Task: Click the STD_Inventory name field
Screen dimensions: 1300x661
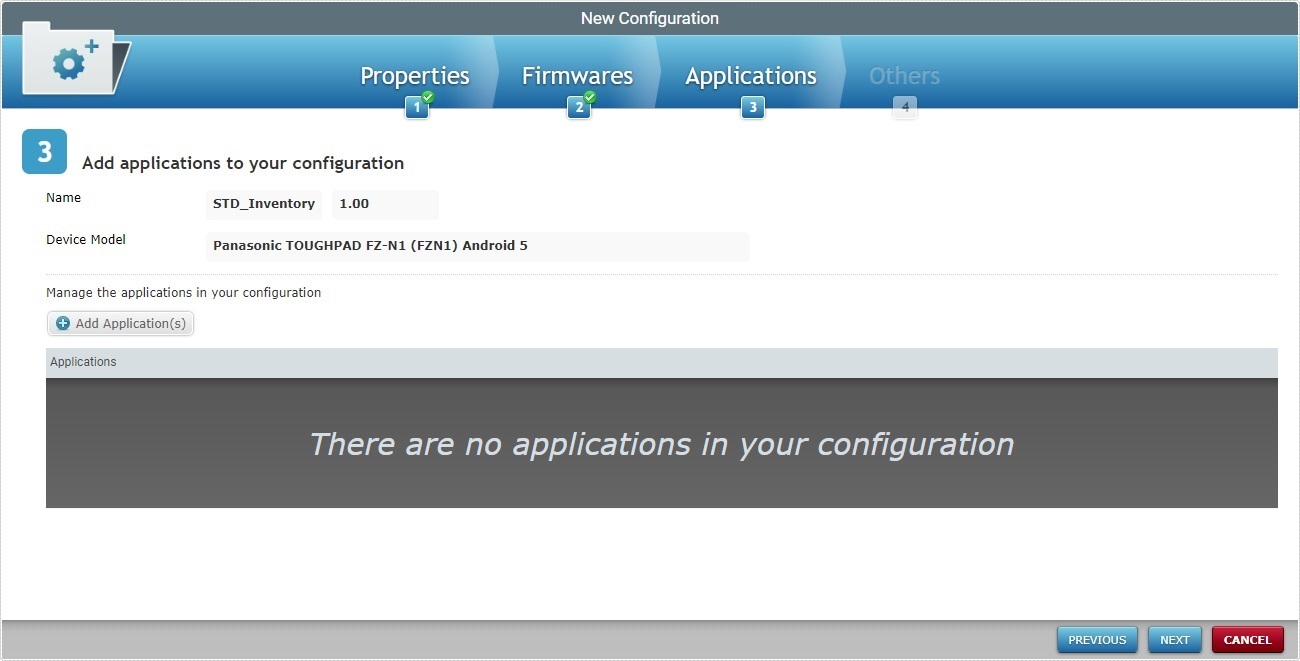Action: 263,204
